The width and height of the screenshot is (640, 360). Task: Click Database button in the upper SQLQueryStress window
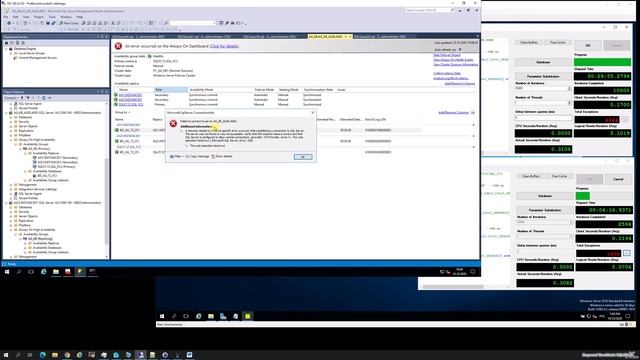pos(543,62)
